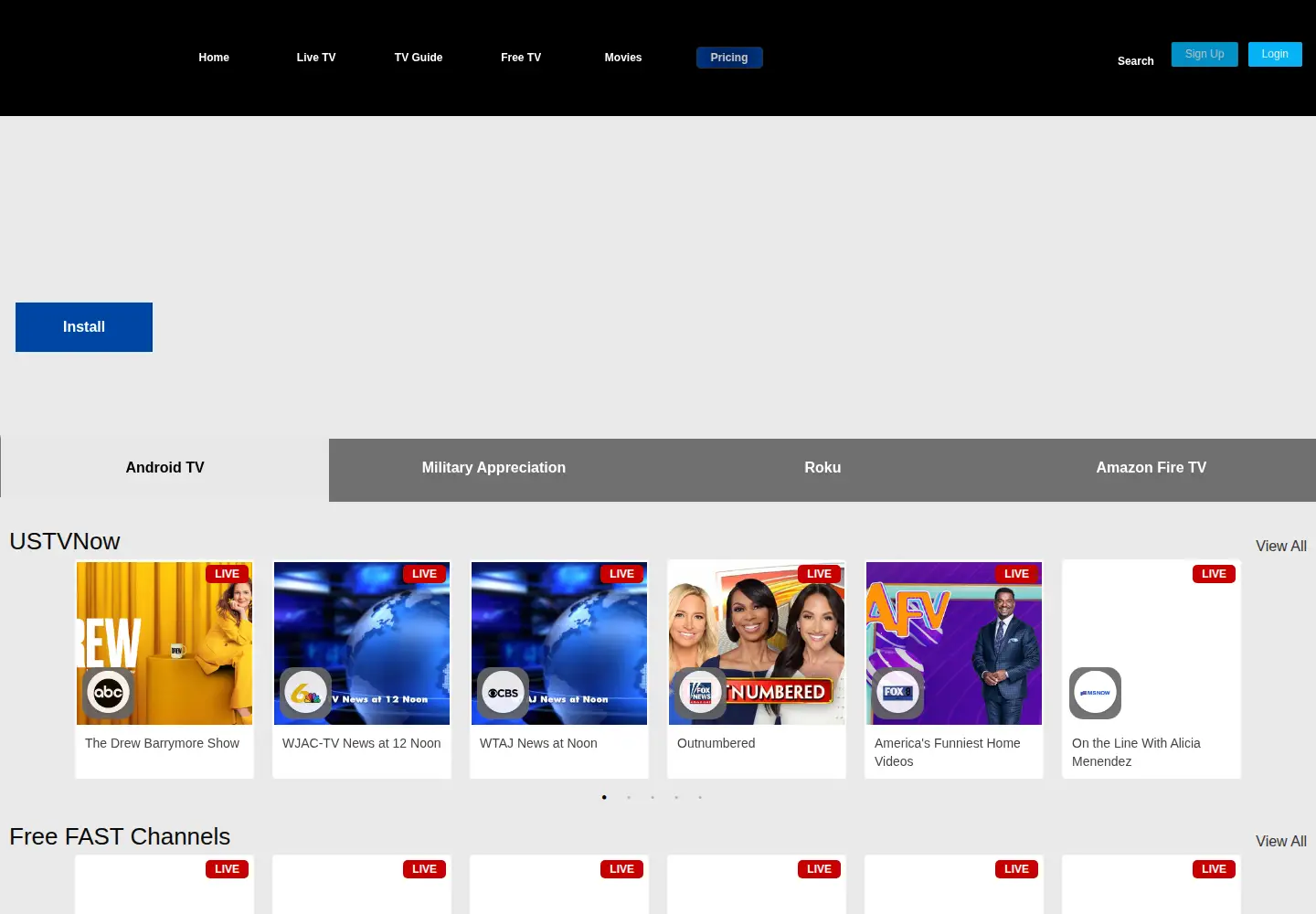The height and width of the screenshot is (914, 1316).
Task: Switch to the Amazon Fire TV tab
Action: [1151, 468]
